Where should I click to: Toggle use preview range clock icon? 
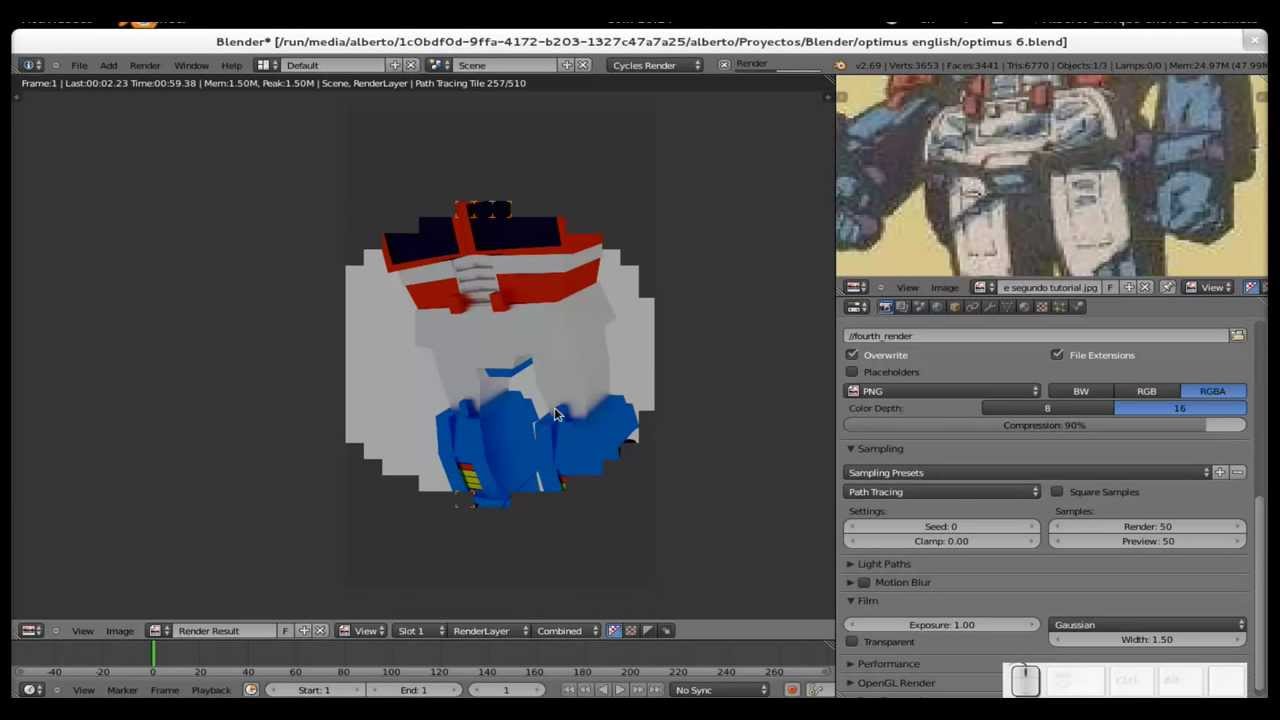(251, 690)
